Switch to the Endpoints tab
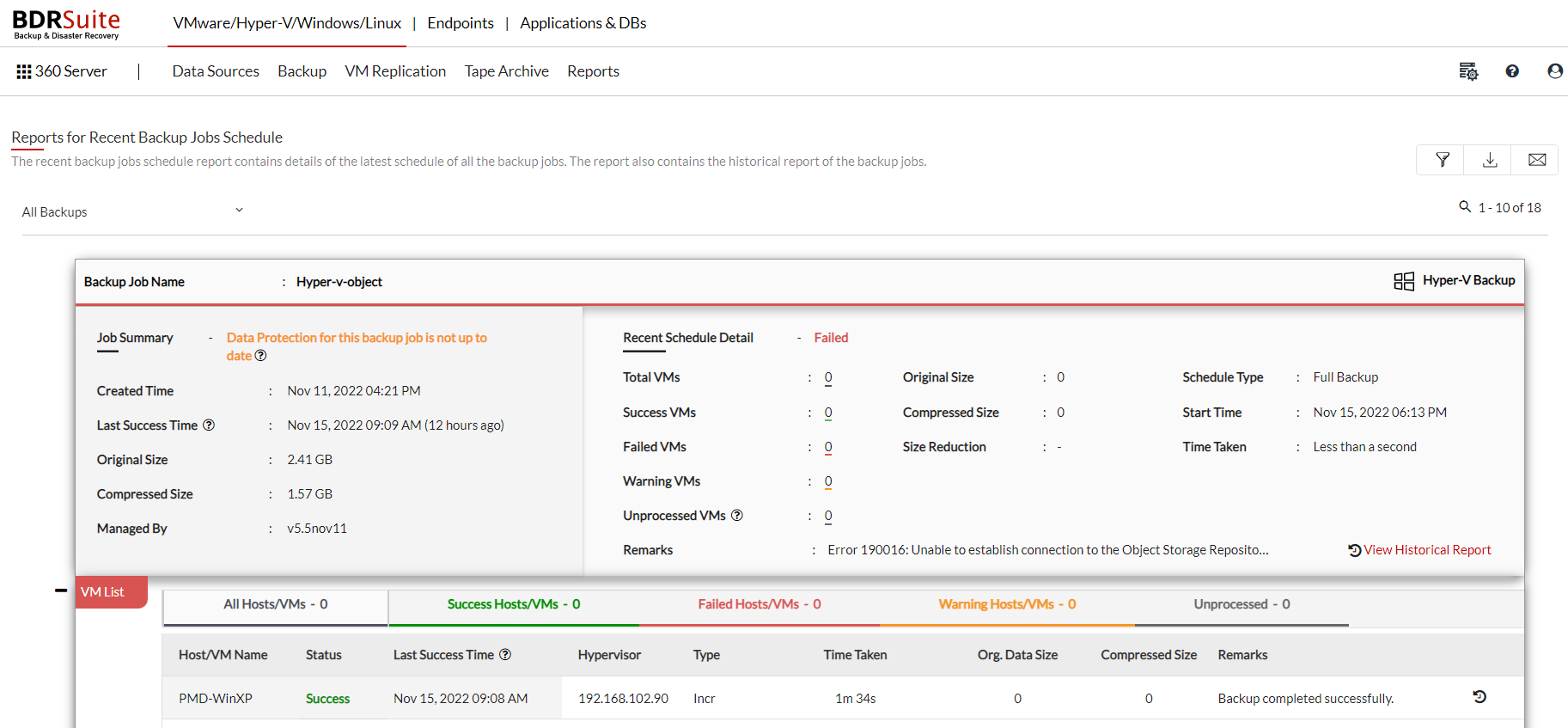This screenshot has width=1568, height=728. (461, 23)
